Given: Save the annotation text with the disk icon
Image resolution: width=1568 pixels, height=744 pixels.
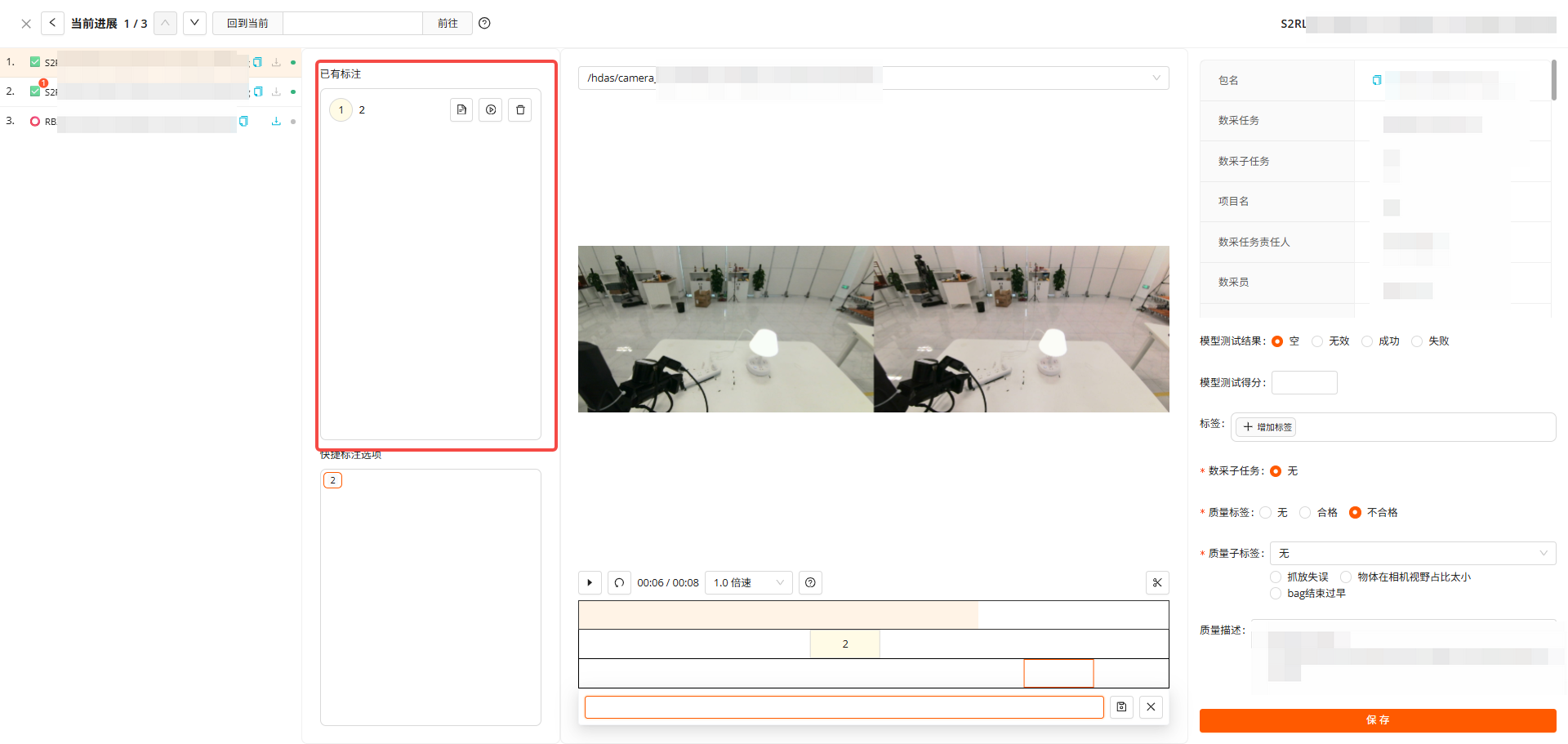Looking at the screenshot, I should (x=1121, y=706).
